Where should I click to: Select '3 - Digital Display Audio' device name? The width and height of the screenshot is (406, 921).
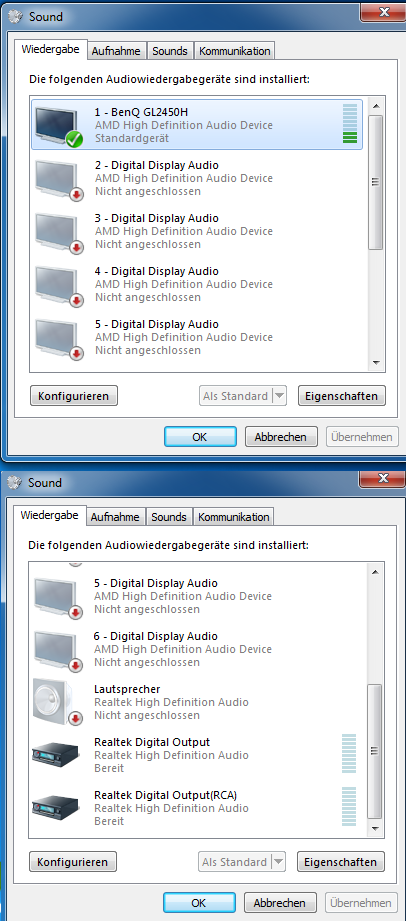pos(156,218)
